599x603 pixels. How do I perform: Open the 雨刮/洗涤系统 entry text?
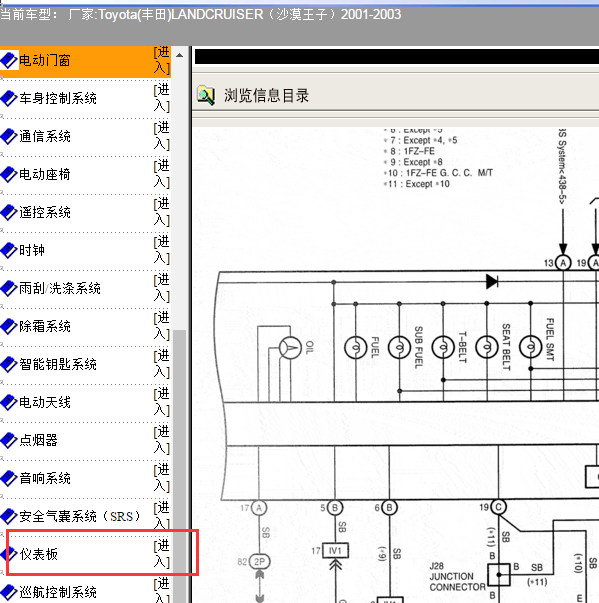click(60, 288)
